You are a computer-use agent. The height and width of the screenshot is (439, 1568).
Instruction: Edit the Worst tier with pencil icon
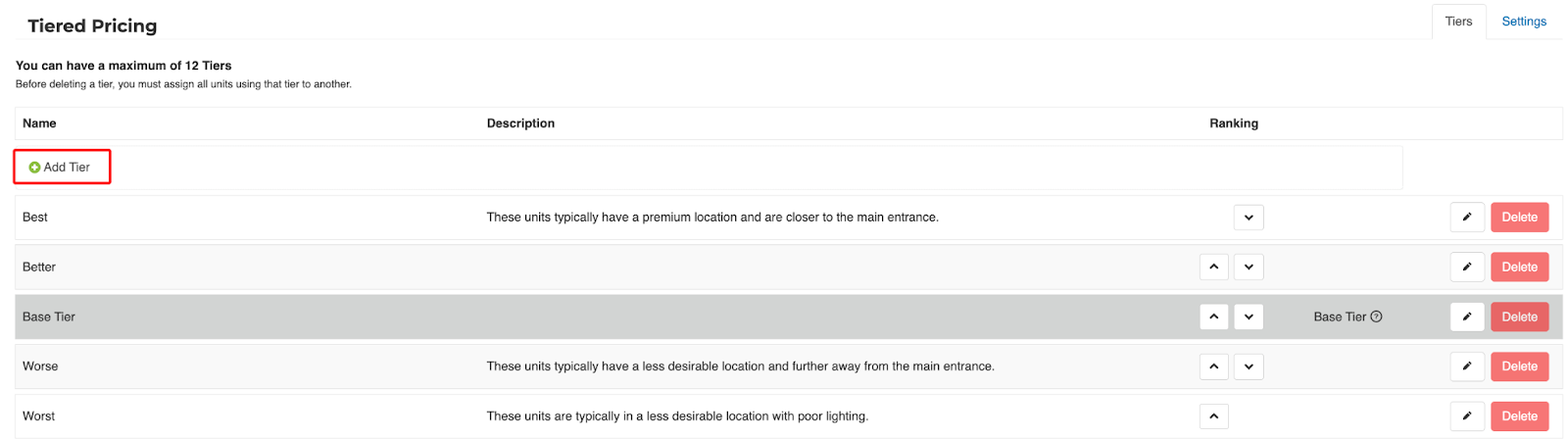(x=1466, y=416)
